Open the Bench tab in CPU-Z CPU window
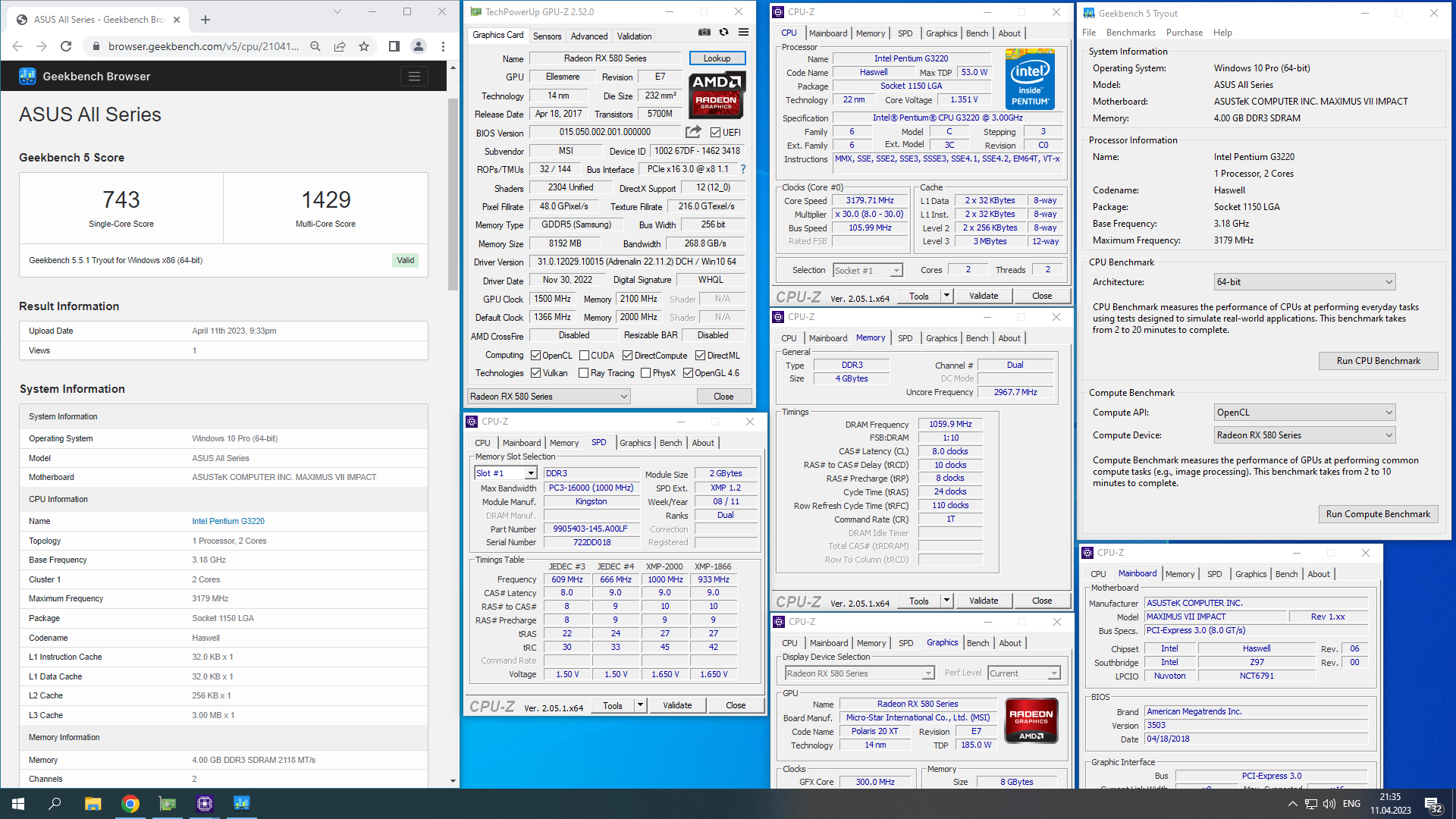 tap(977, 33)
